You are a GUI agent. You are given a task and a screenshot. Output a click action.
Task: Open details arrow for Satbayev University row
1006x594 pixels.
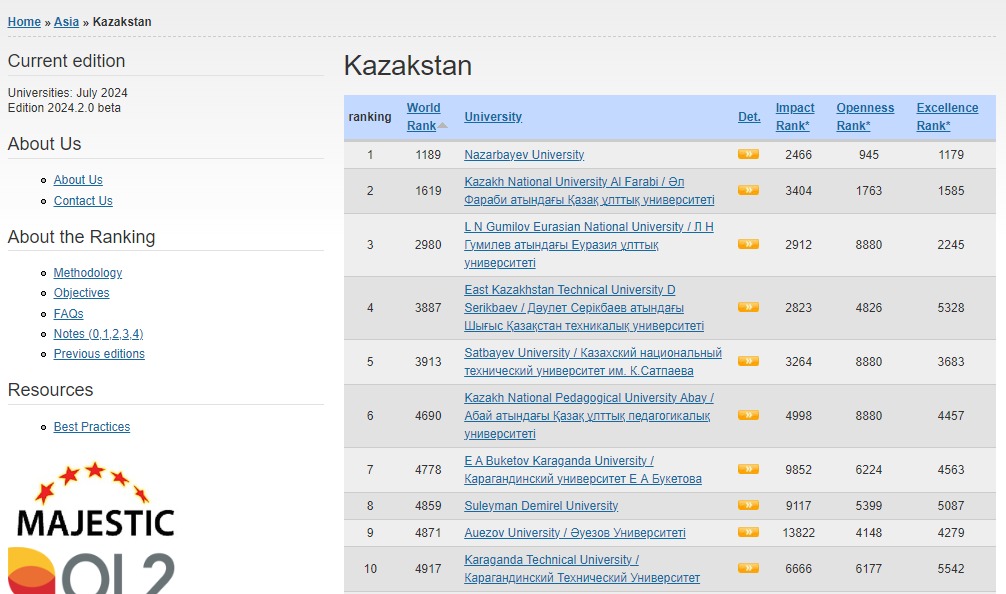[x=748, y=361]
